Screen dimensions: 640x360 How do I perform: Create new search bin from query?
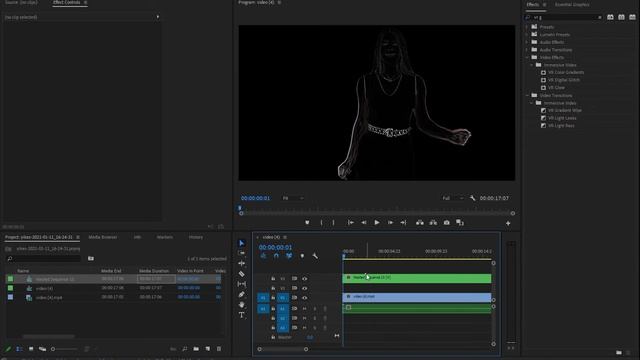point(91,258)
